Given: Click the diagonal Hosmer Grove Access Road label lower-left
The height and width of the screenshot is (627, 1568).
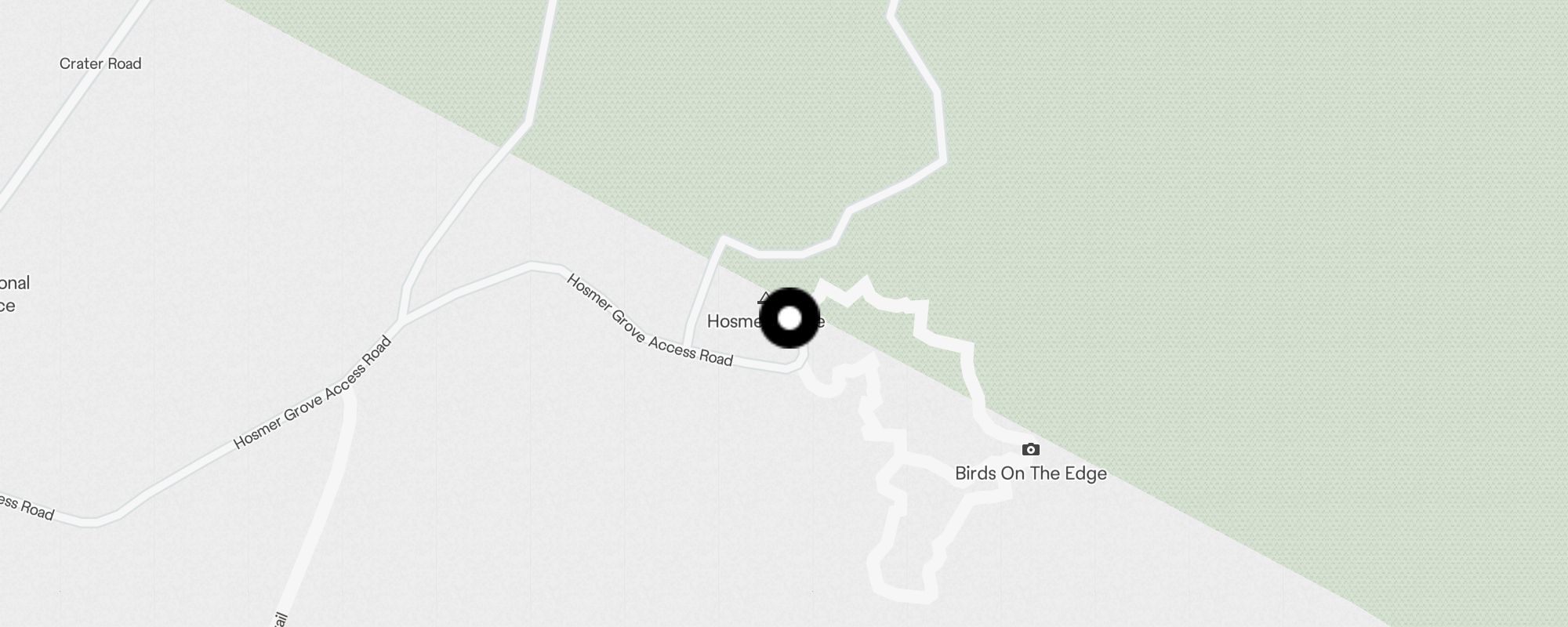Looking at the screenshot, I should coord(313,393).
